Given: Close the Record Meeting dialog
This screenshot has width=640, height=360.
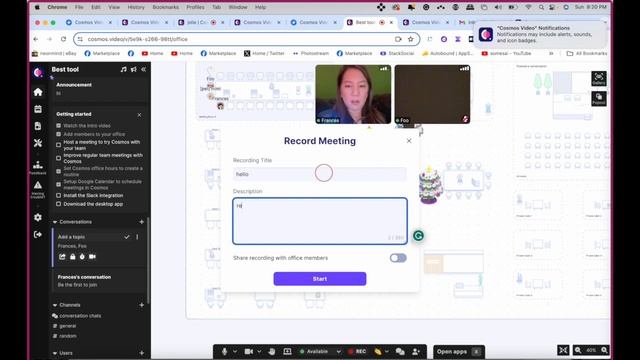Looking at the screenshot, I should click(409, 141).
